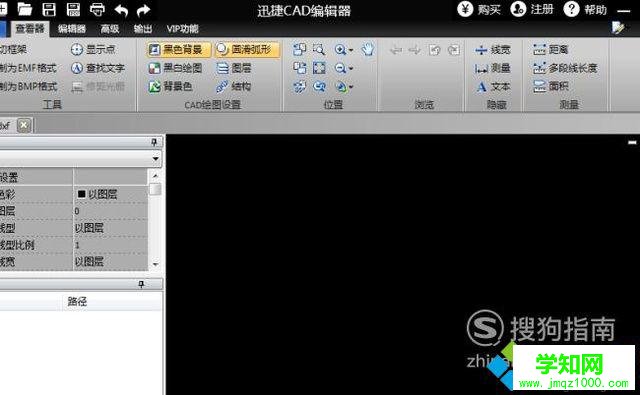Select the hand pan tool
The width and height of the screenshot is (640, 395).
[368, 49]
